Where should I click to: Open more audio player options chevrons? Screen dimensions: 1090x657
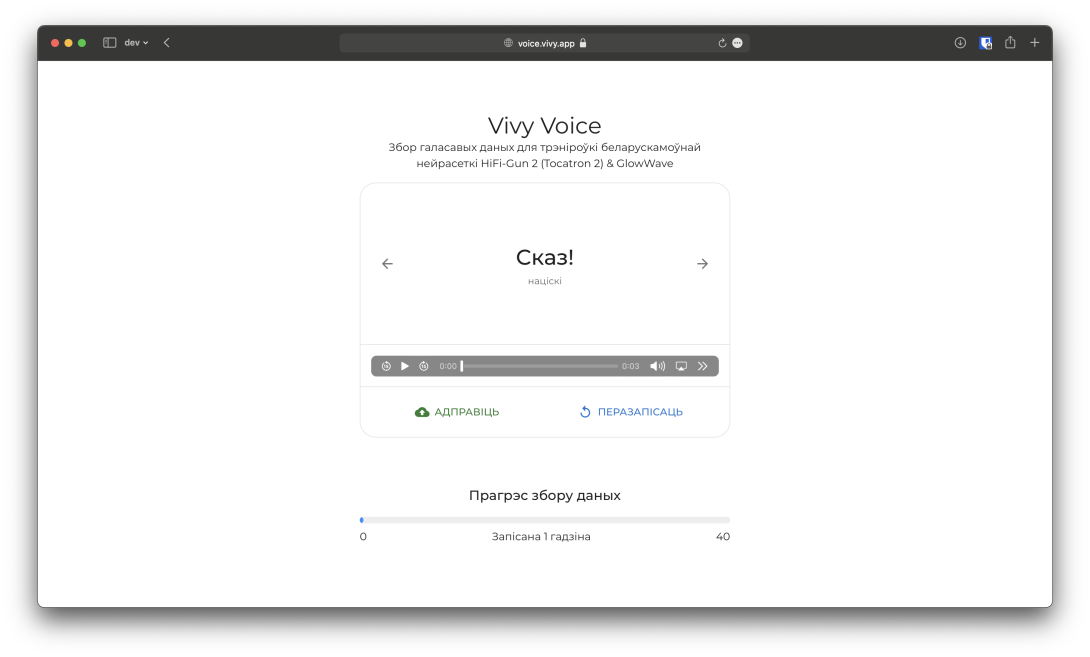[703, 366]
